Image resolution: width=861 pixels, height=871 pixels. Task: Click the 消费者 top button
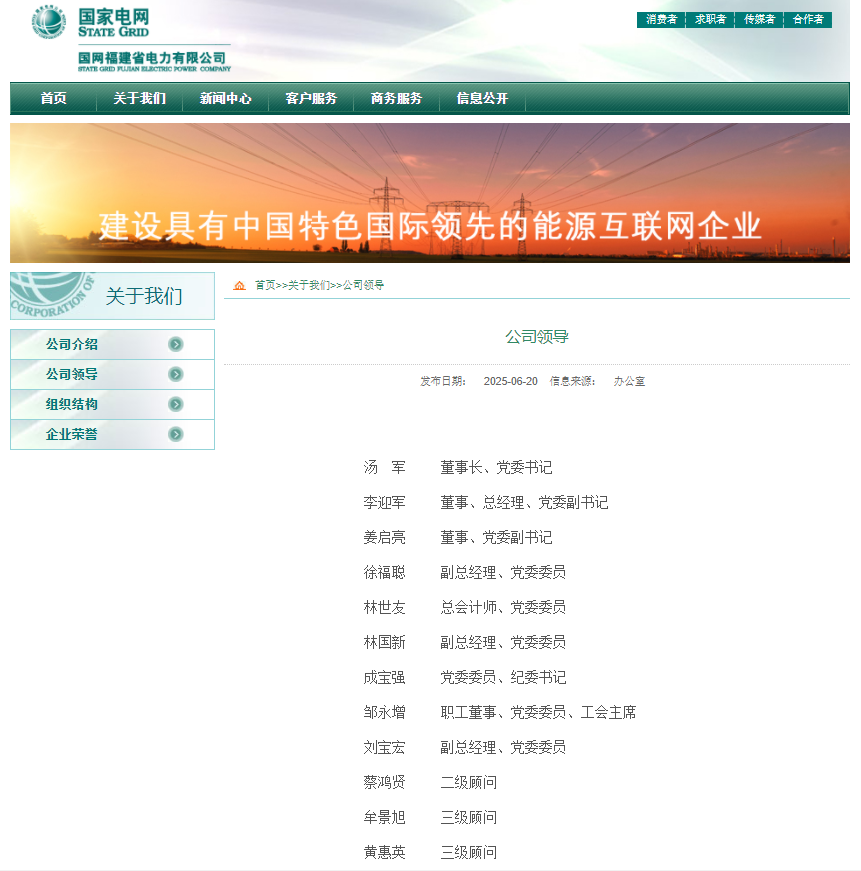coord(661,20)
